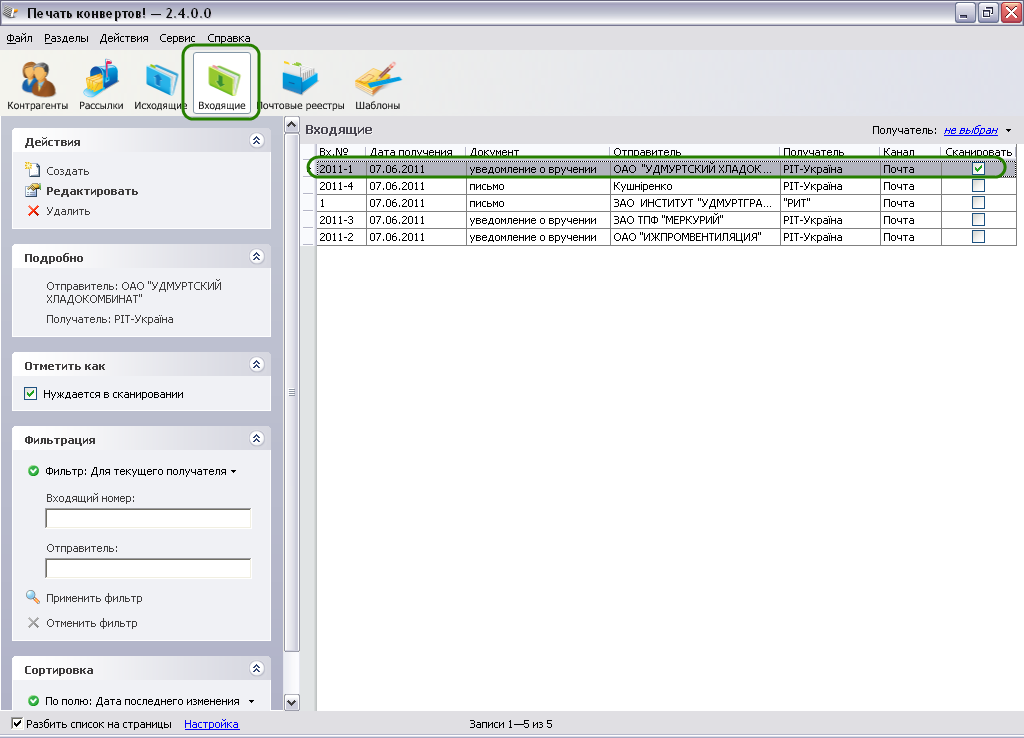Open Почтовые реестры toolbar icon
The height and width of the screenshot is (738, 1024).
[300, 83]
